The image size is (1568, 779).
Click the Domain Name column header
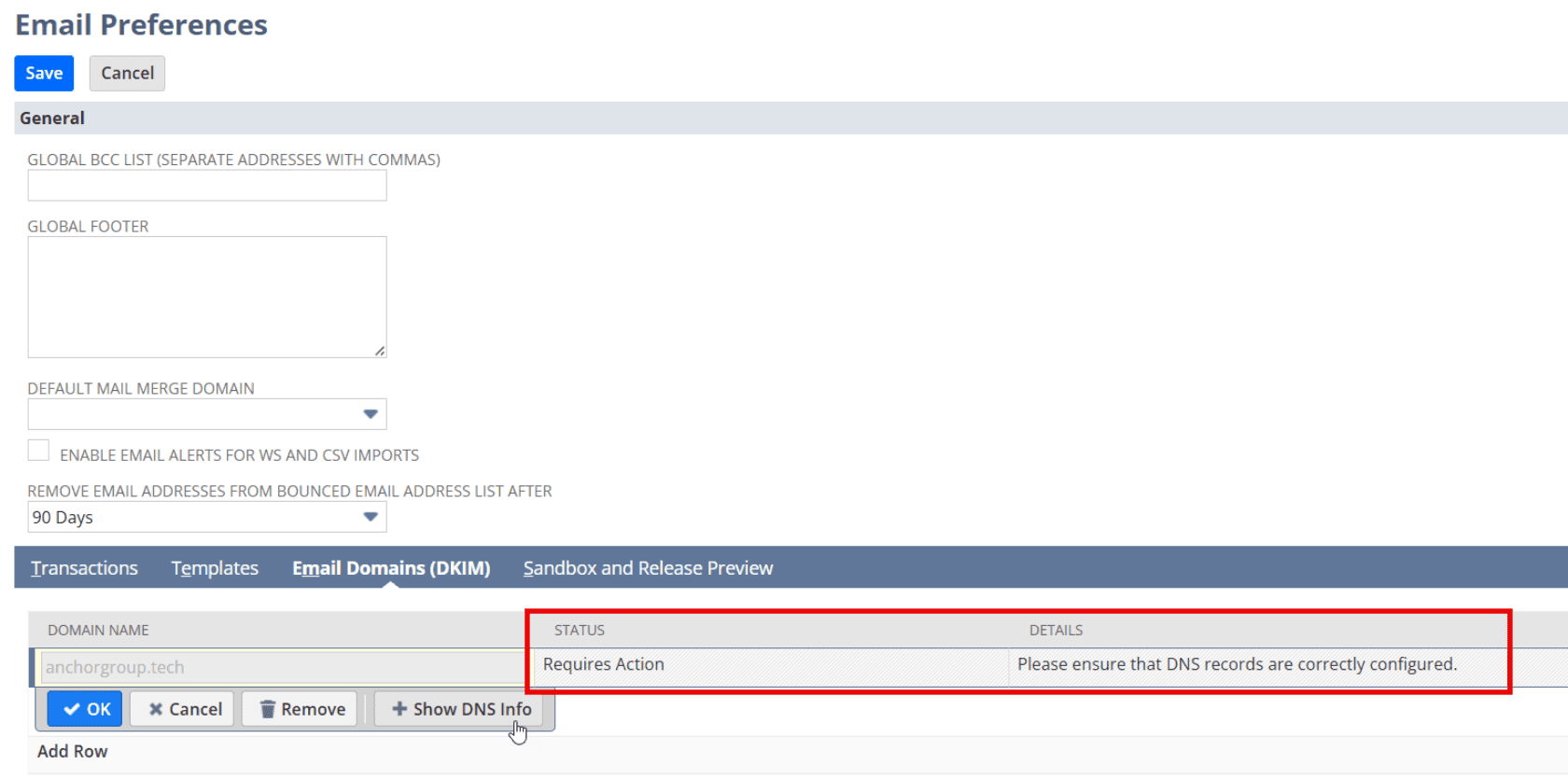[98, 631]
